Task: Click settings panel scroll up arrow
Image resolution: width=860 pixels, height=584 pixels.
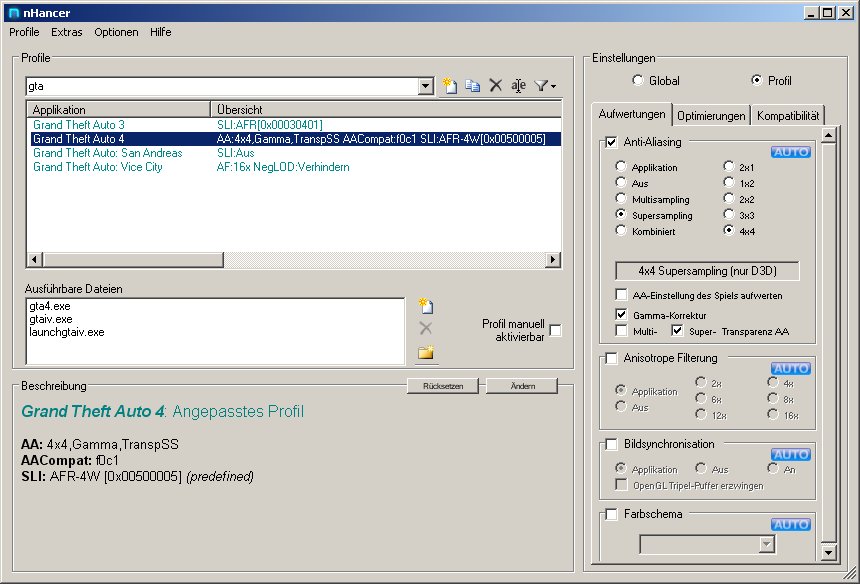Action: pyautogui.click(x=828, y=134)
